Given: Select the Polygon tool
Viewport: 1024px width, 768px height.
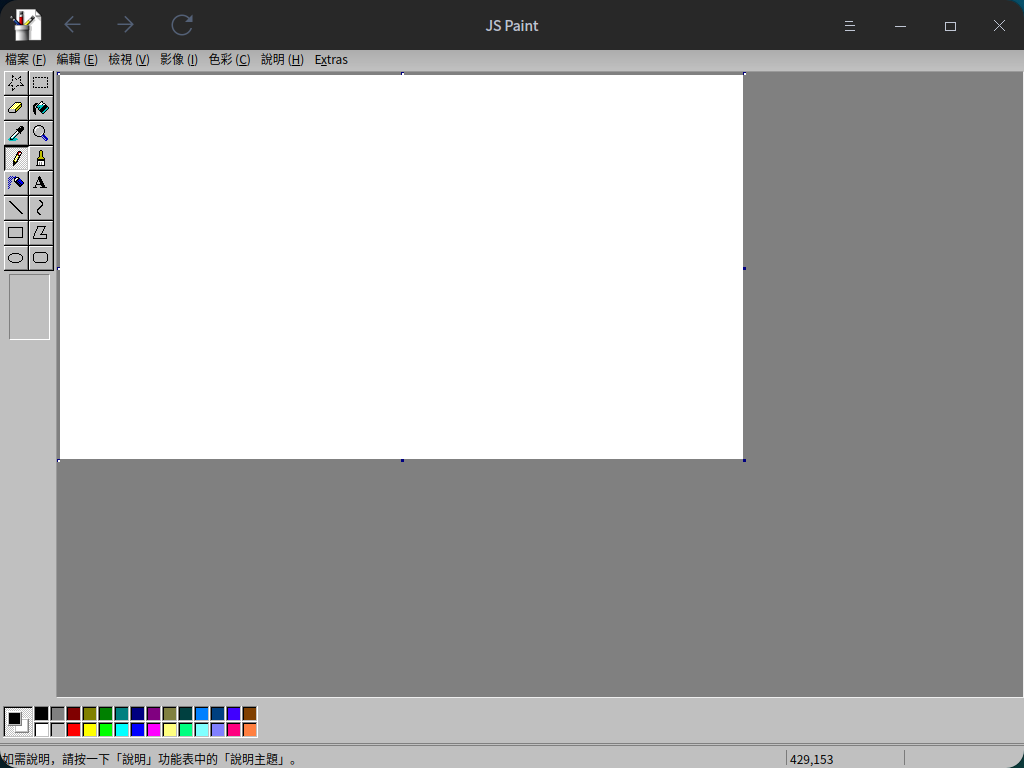Looking at the screenshot, I should tap(40, 233).
